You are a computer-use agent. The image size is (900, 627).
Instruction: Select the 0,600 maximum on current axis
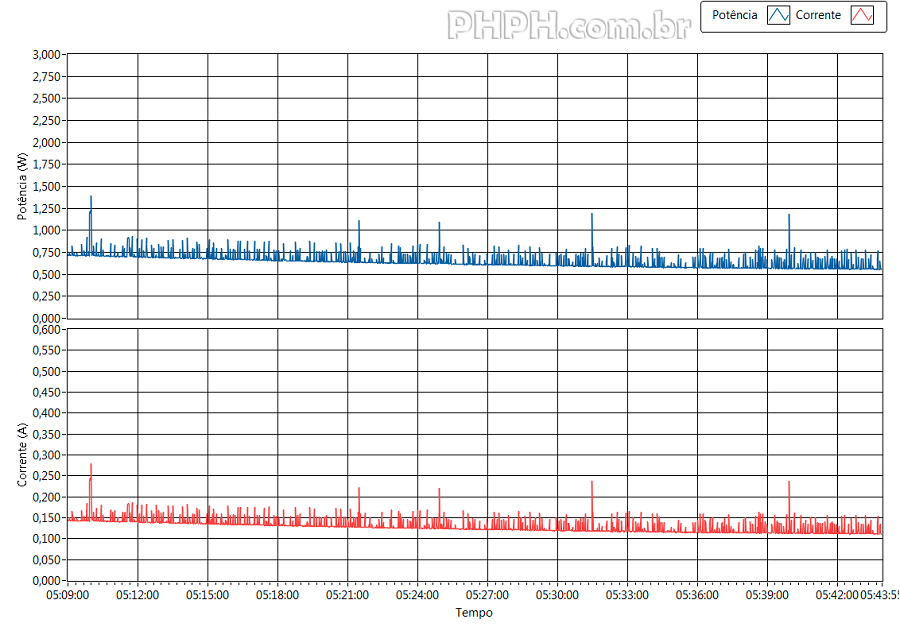(47, 329)
